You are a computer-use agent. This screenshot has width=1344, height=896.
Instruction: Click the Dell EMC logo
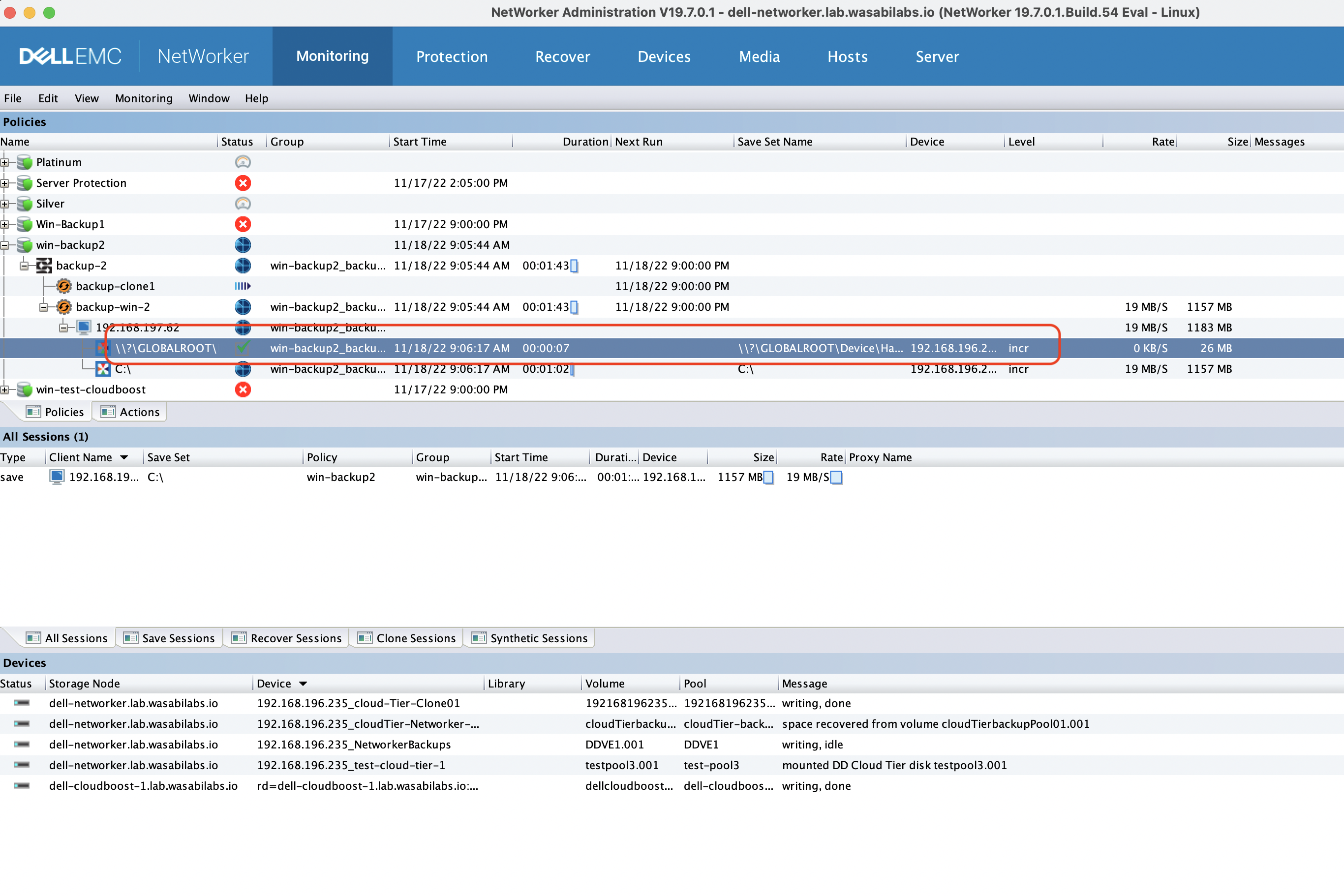70,56
